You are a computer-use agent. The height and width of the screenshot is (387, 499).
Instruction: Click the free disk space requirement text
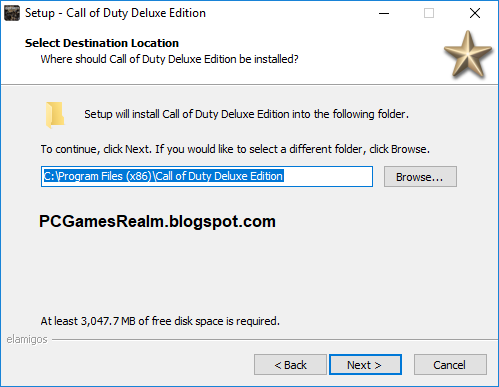tap(160, 321)
